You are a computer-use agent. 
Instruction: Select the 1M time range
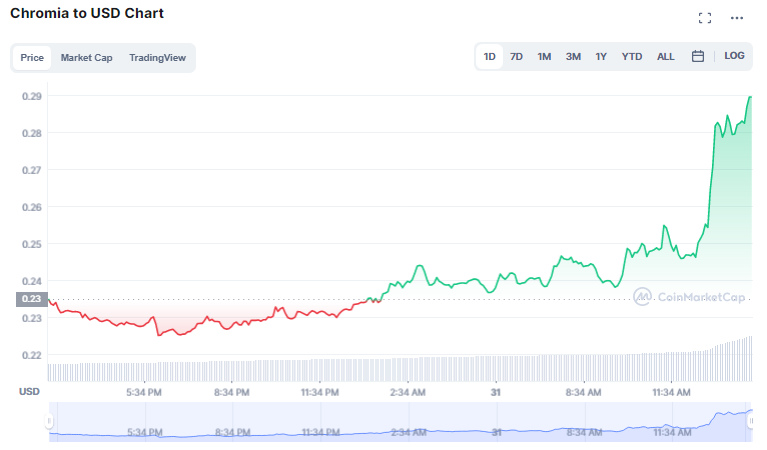pos(544,57)
